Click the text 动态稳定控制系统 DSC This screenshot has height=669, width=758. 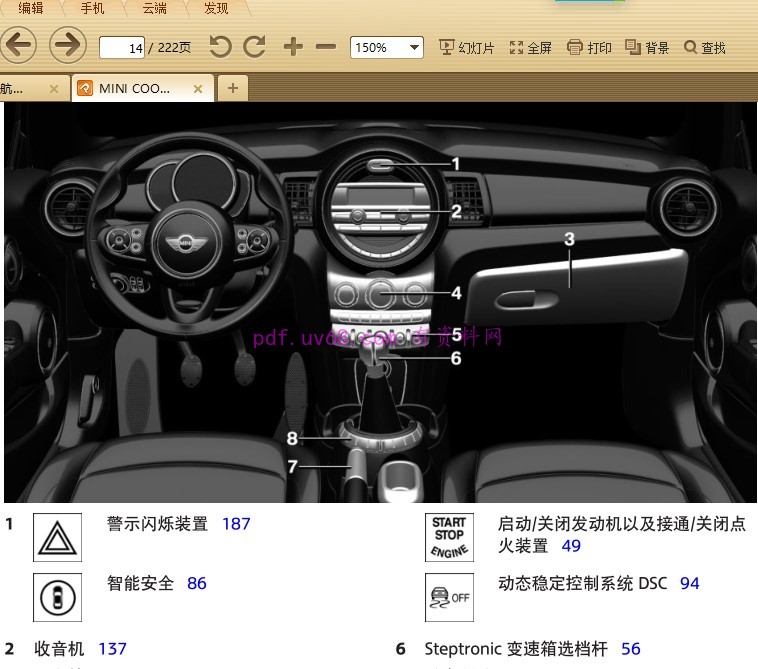coord(583,583)
